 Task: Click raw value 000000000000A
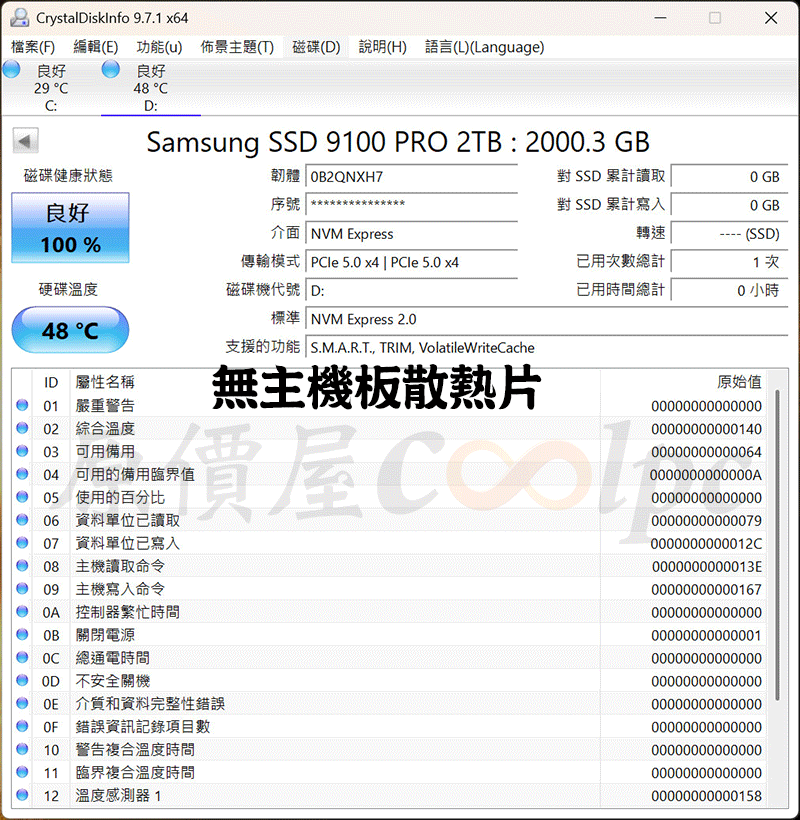tap(706, 475)
